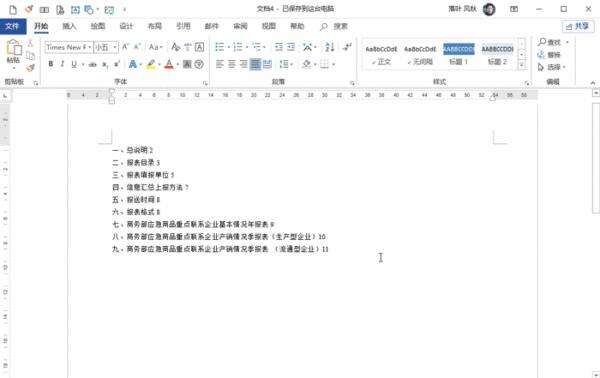Click the Increase Indent icon
The image size is (600, 378).
[x=291, y=47]
